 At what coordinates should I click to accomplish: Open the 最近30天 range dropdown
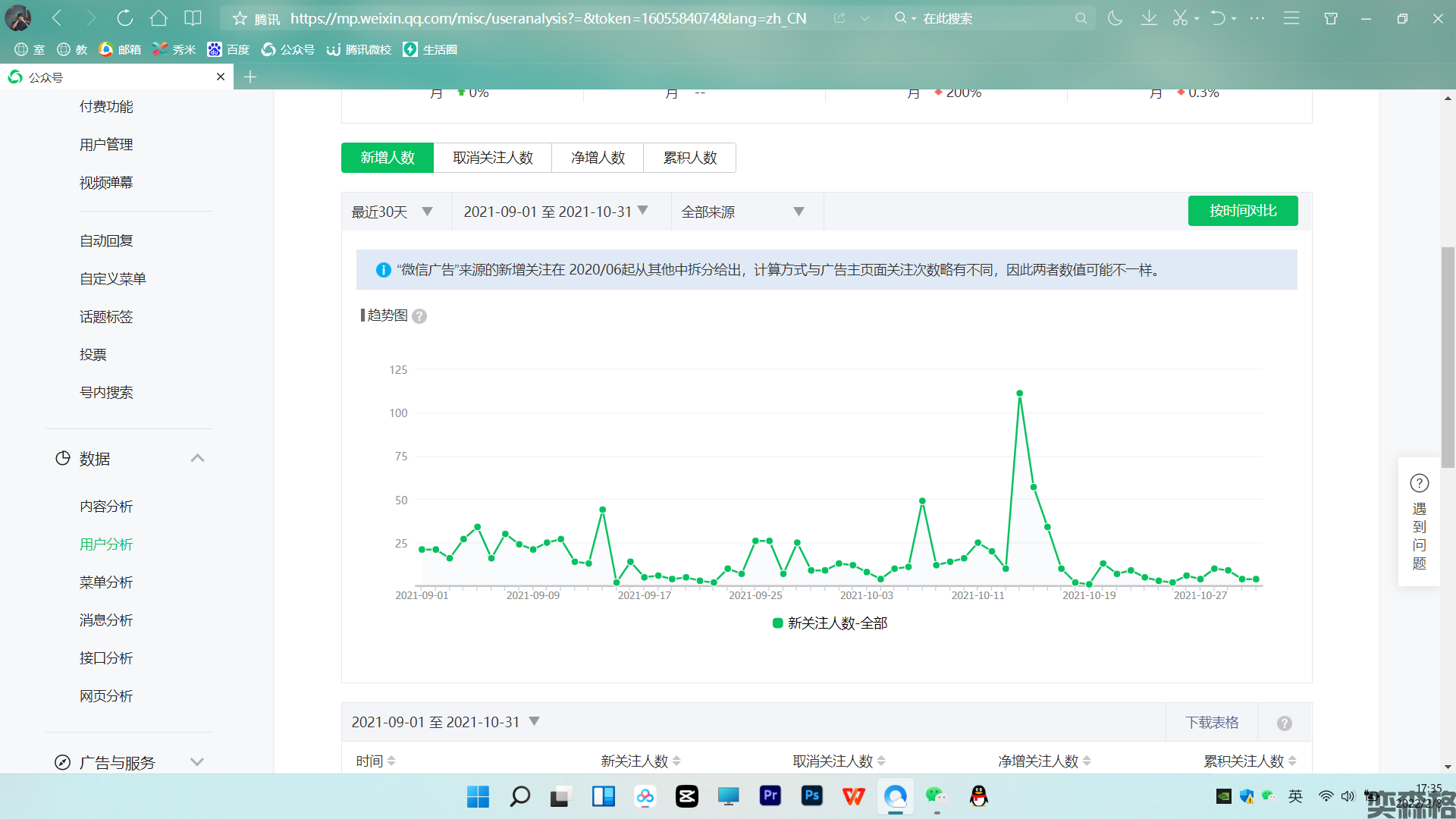point(392,212)
